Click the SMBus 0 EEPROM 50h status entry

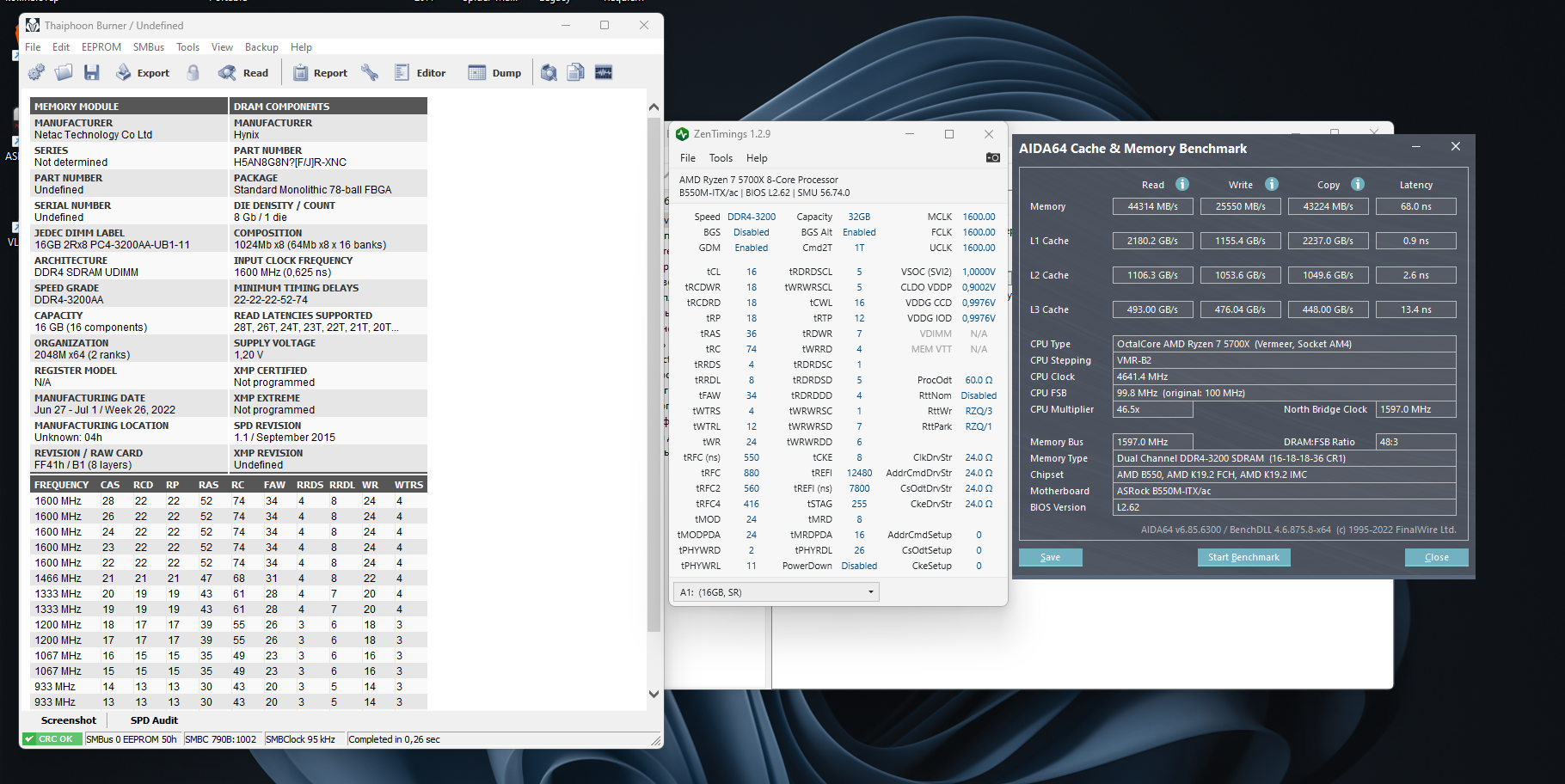pos(132,739)
